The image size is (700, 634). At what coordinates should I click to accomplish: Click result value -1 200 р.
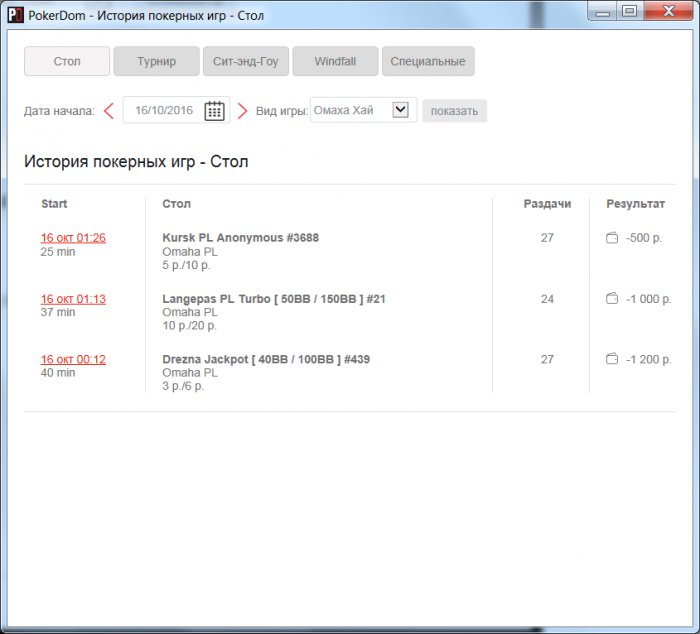coord(649,359)
